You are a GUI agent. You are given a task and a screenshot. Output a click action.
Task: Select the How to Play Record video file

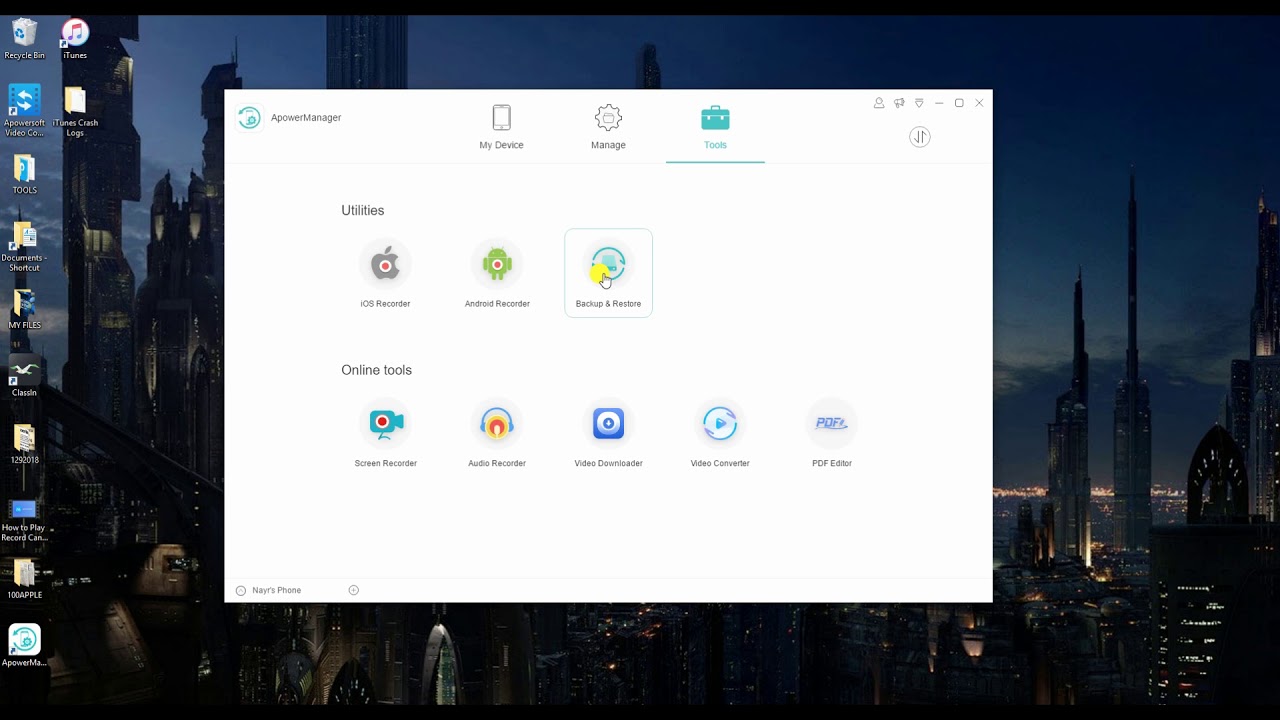pos(24,520)
